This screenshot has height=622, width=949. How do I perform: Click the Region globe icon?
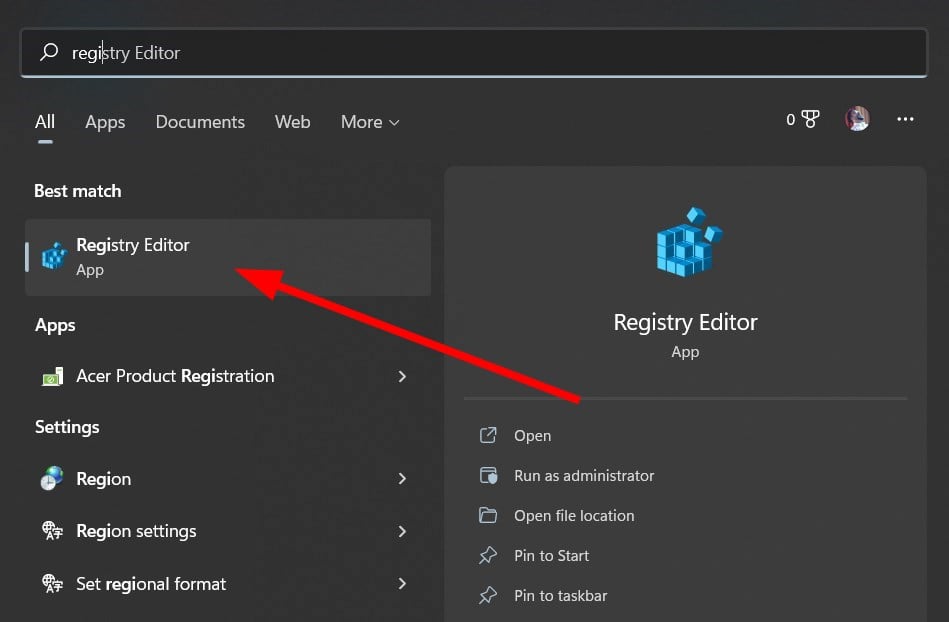point(52,478)
